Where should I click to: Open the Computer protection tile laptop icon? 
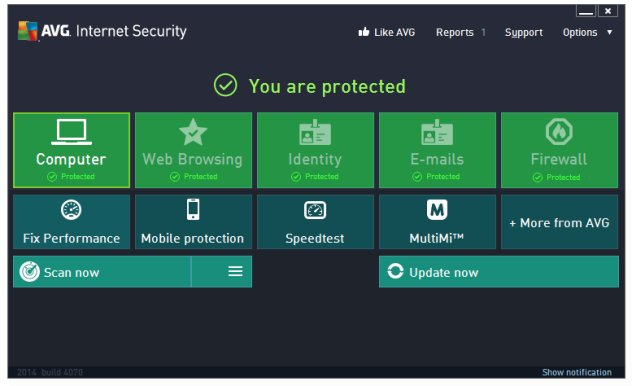(x=71, y=132)
